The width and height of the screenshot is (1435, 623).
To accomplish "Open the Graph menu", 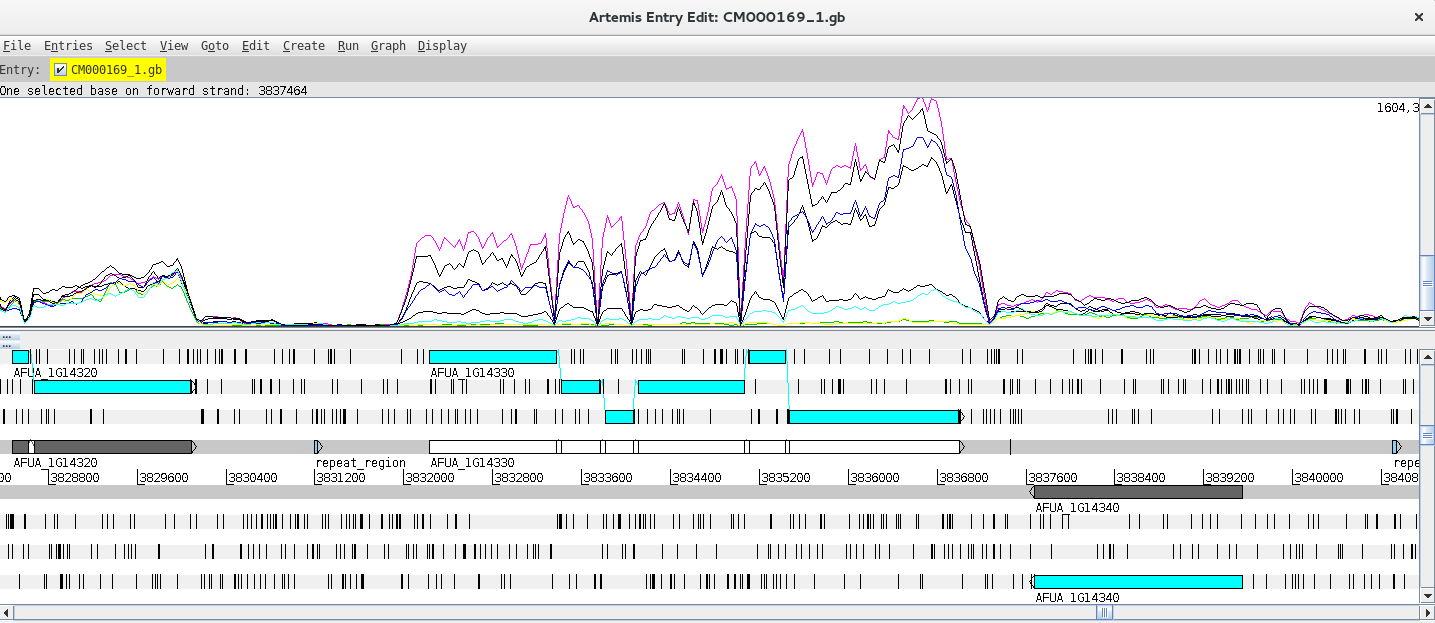I will click(388, 46).
